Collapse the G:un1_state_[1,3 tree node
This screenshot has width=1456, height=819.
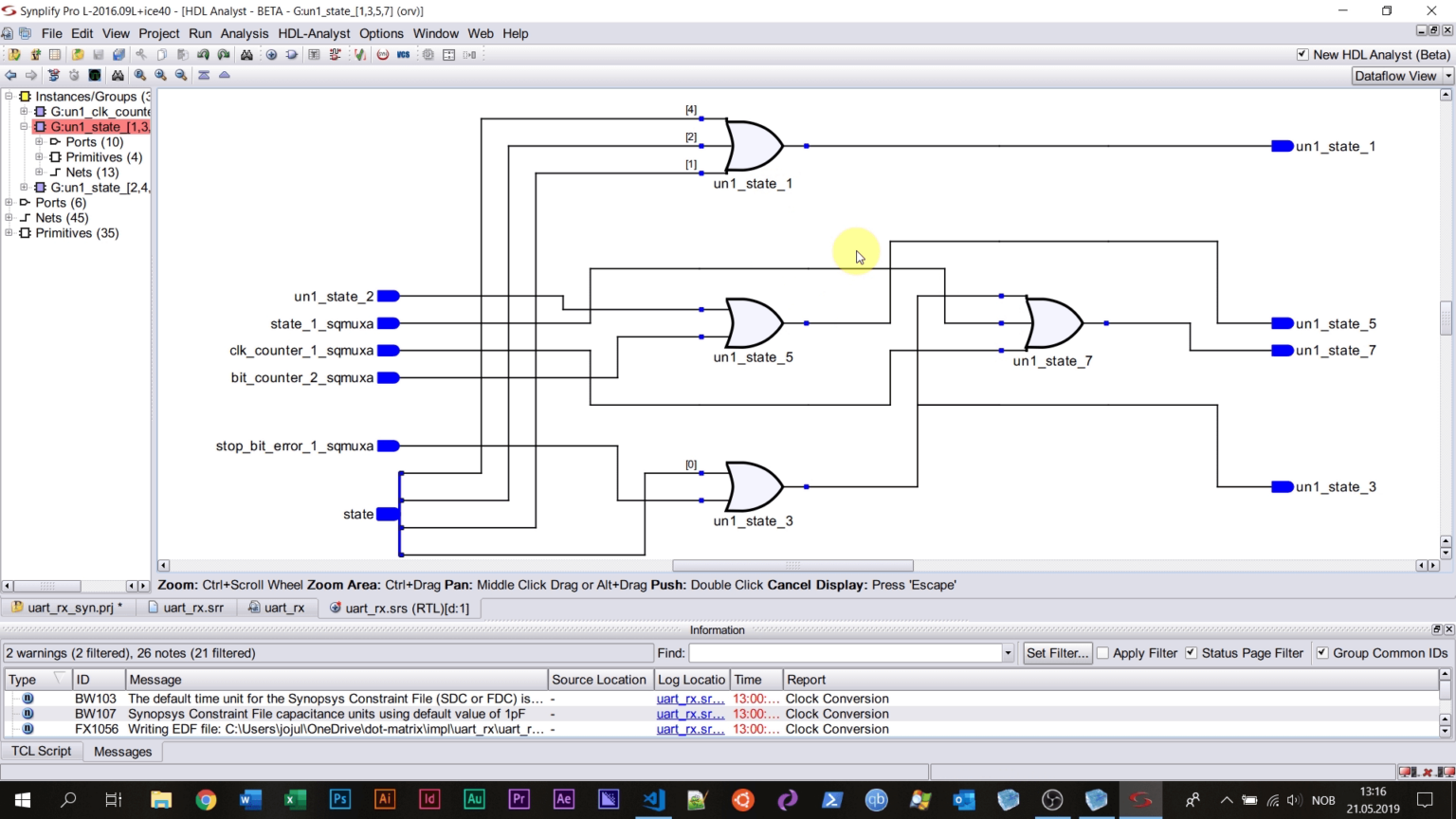click(23, 126)
